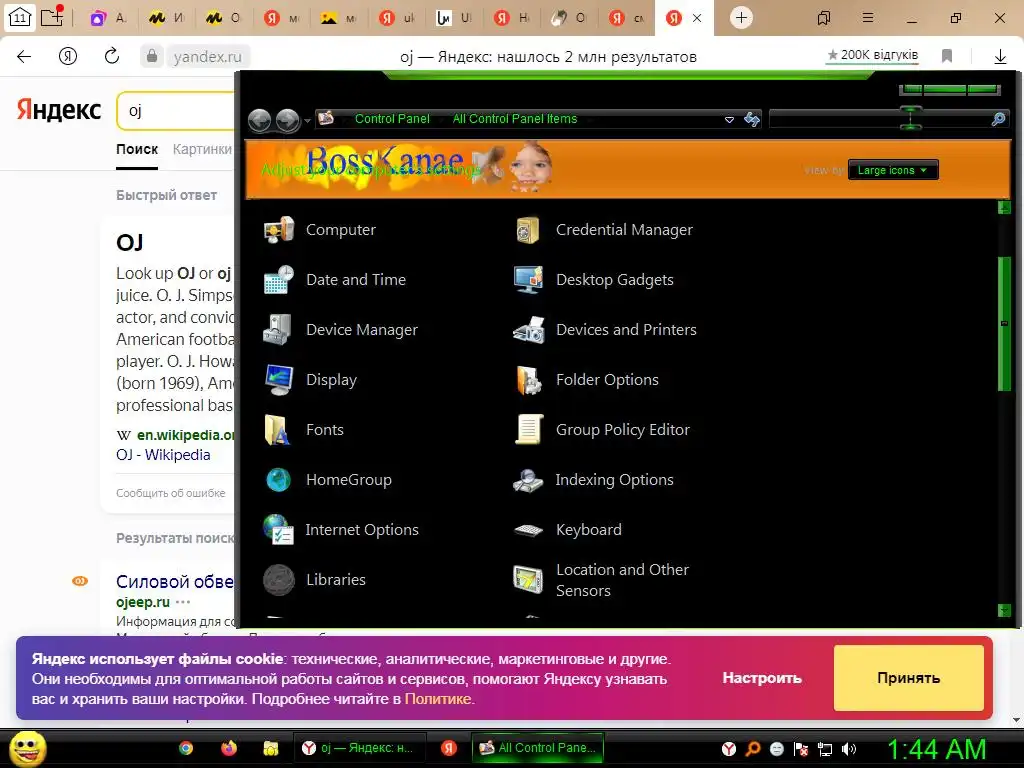
Task: Open the Fonts folder icon
Action: point(279,430)
